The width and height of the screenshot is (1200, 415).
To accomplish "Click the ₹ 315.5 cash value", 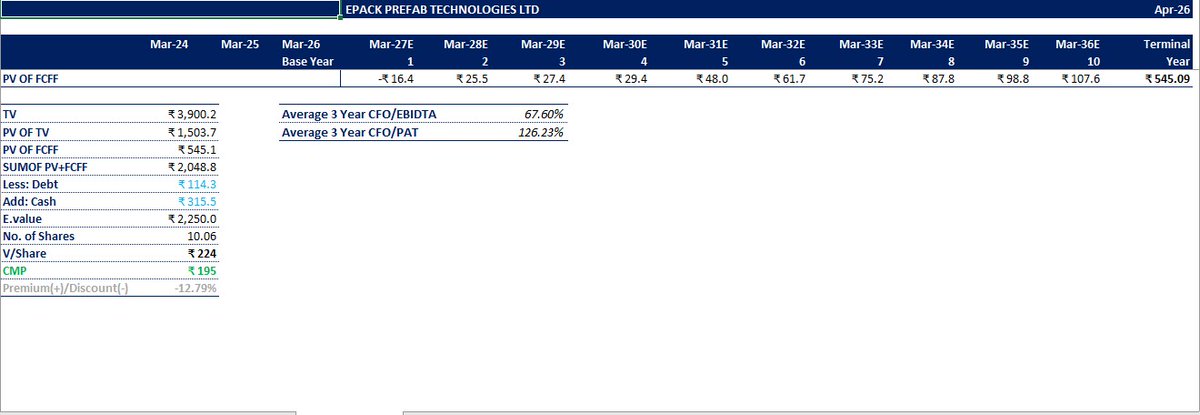I will [x=196, y=201].
